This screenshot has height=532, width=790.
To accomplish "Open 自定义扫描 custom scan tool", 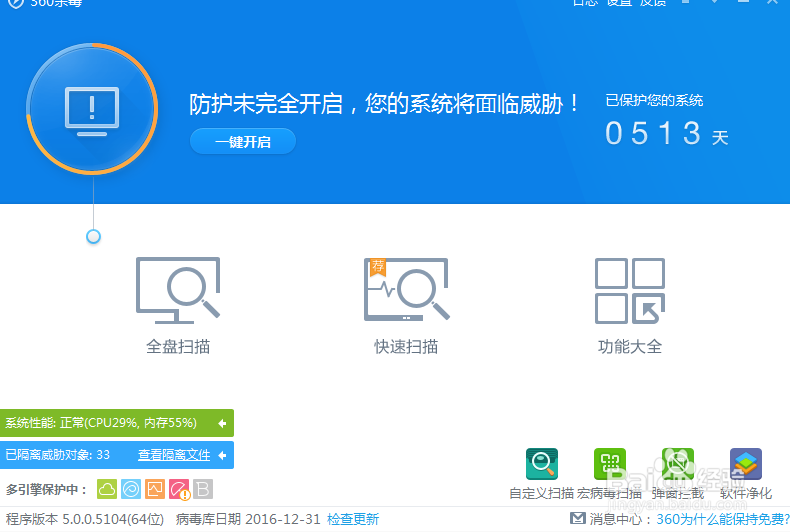I will [542, 474].
